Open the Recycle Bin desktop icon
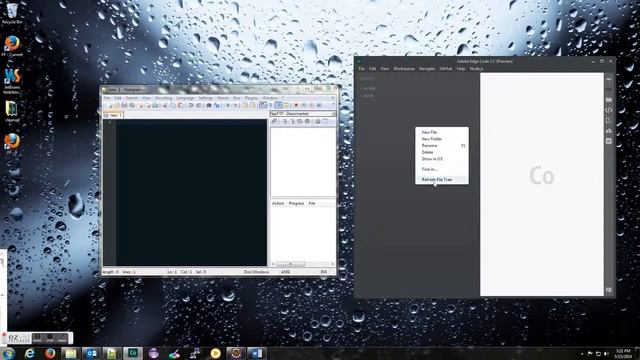 tap(12, 13)
